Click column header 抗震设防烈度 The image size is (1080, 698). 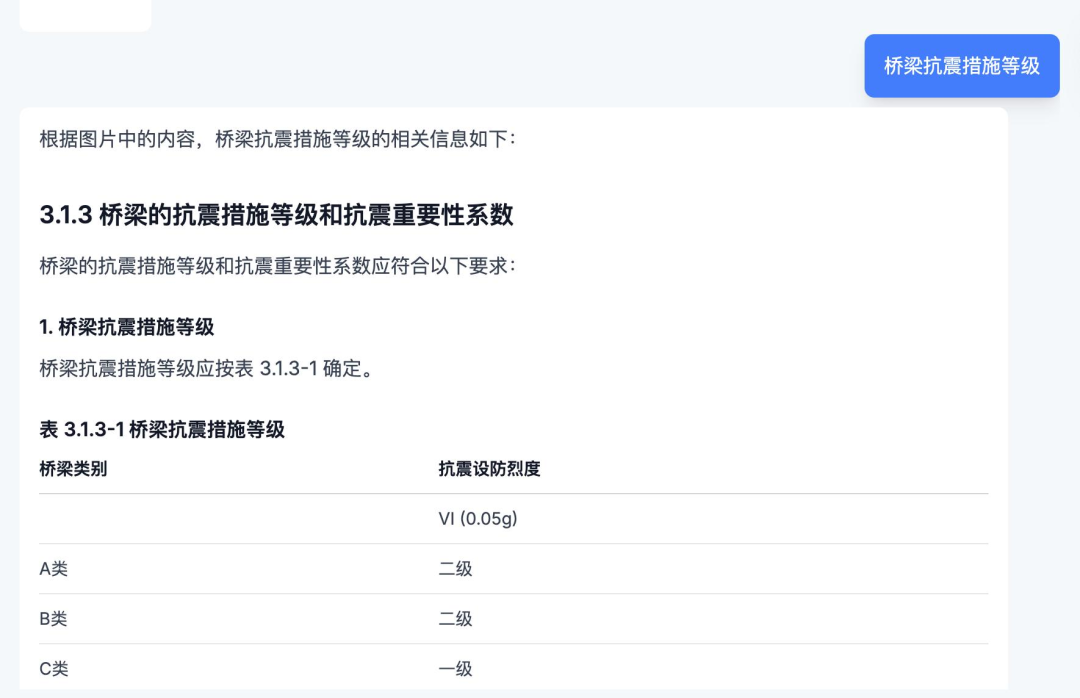(x=489, y=469)
